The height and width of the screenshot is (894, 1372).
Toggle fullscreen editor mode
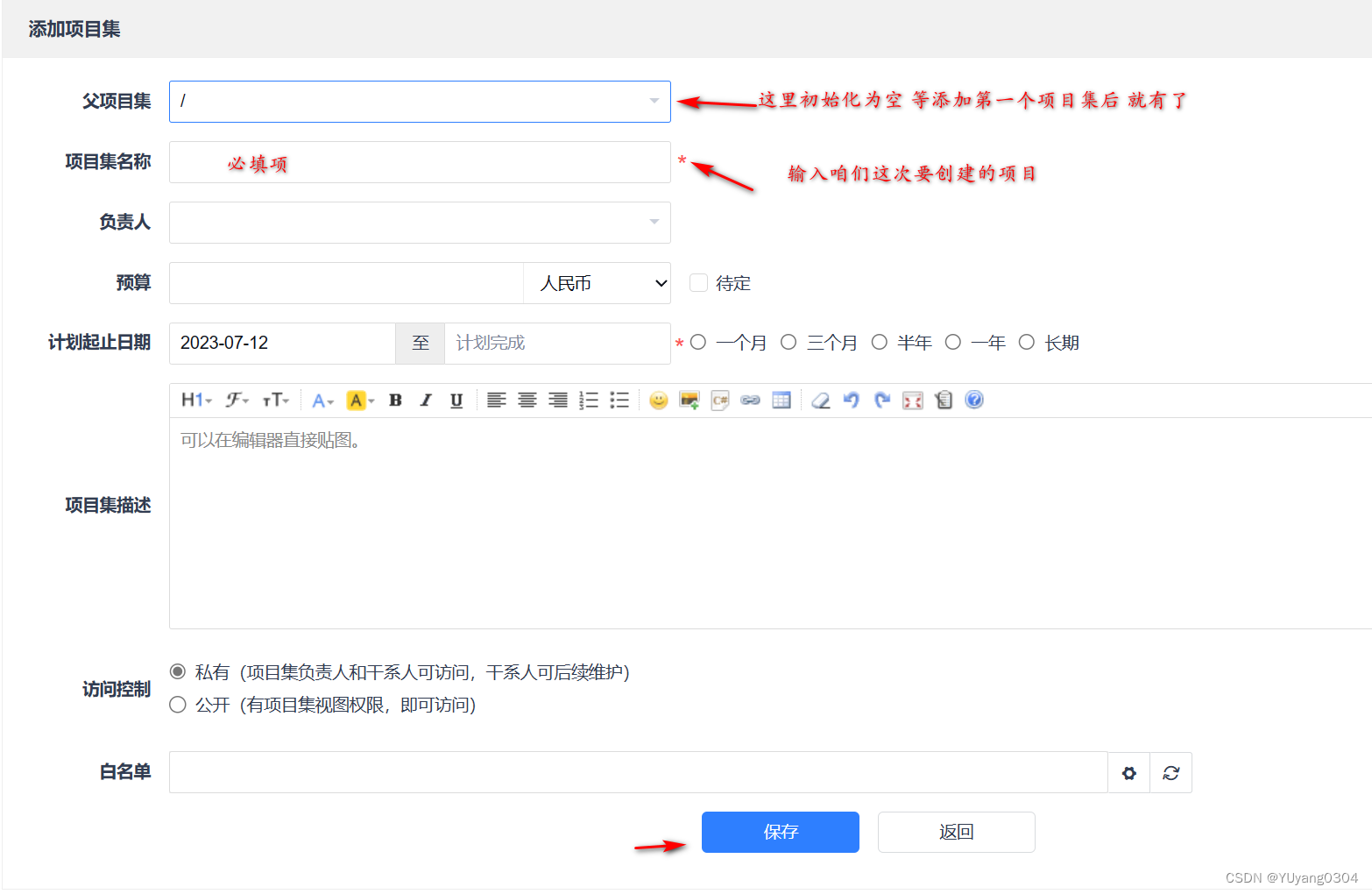point(913,401)
